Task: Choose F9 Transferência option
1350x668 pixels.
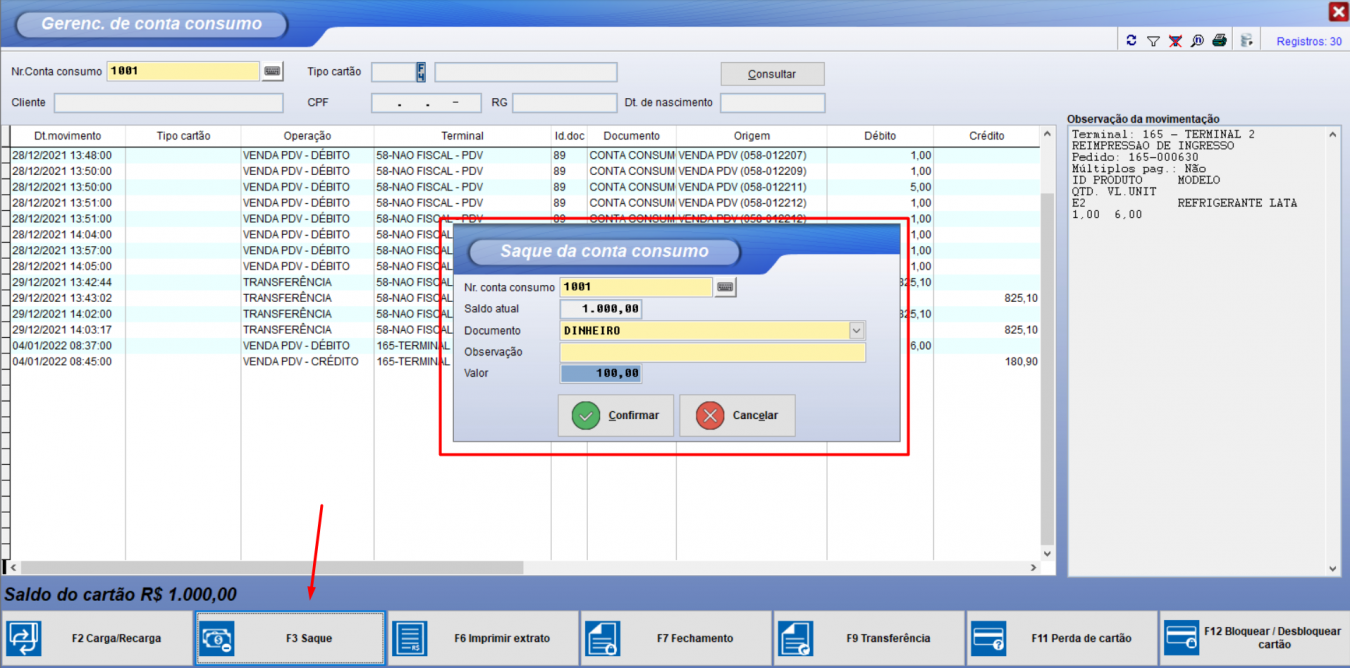Action: (869, 638)
